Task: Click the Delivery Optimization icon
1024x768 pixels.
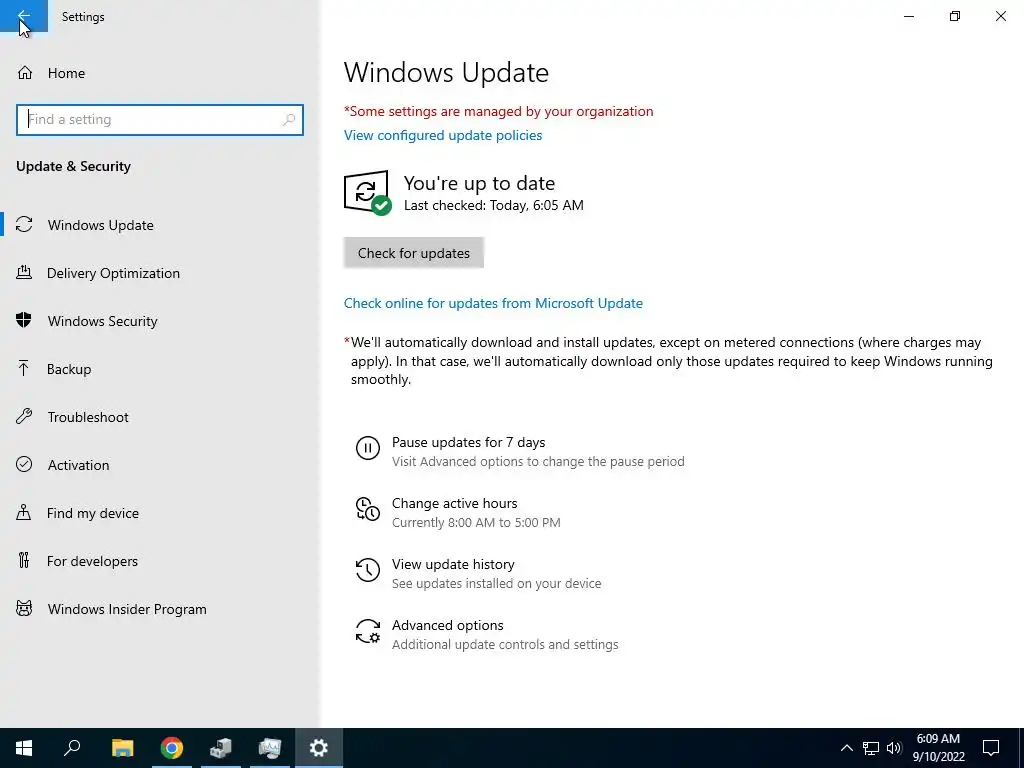Action: point(24,272)
